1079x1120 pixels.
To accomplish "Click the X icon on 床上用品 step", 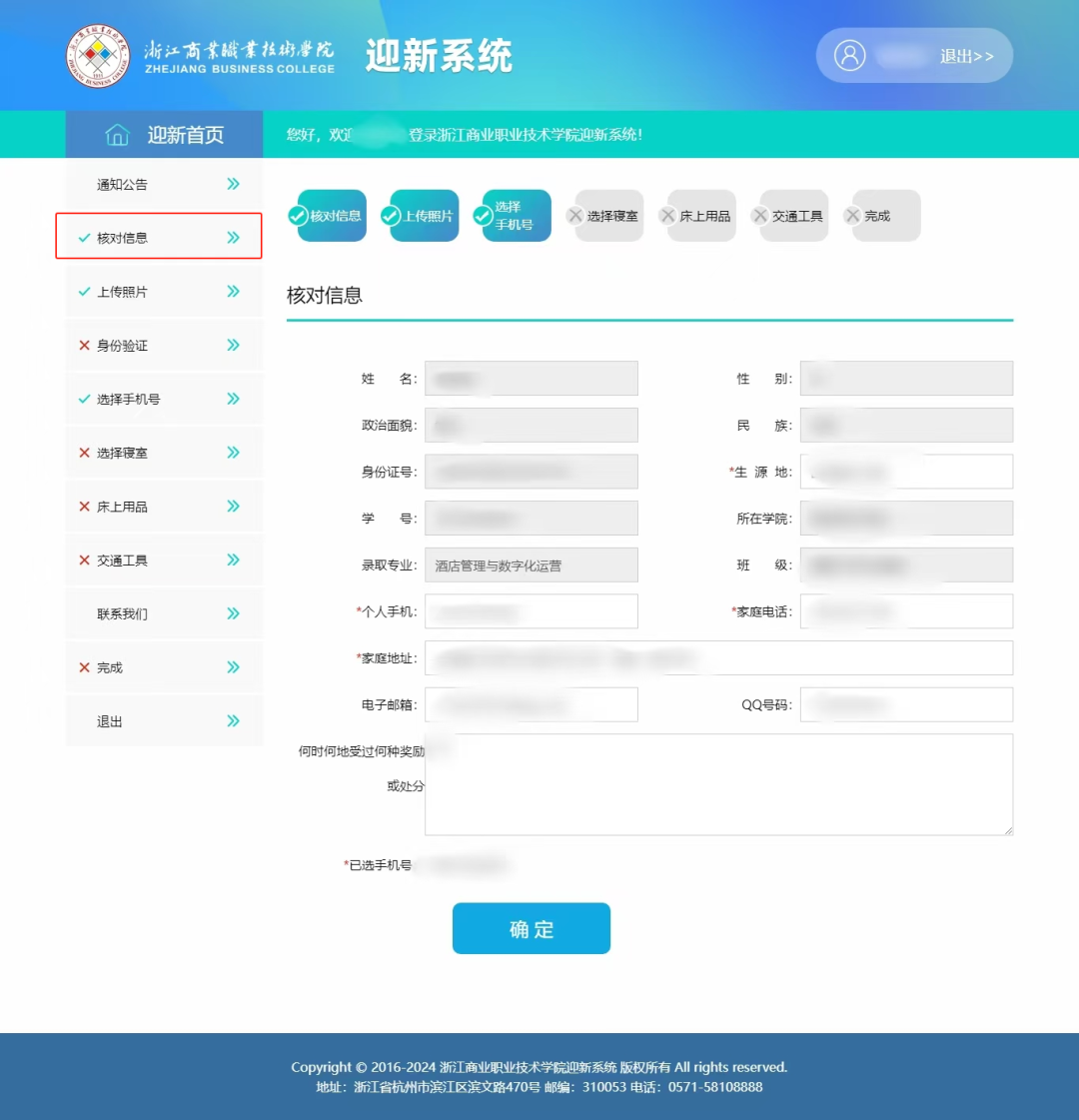I will point(667,216).
